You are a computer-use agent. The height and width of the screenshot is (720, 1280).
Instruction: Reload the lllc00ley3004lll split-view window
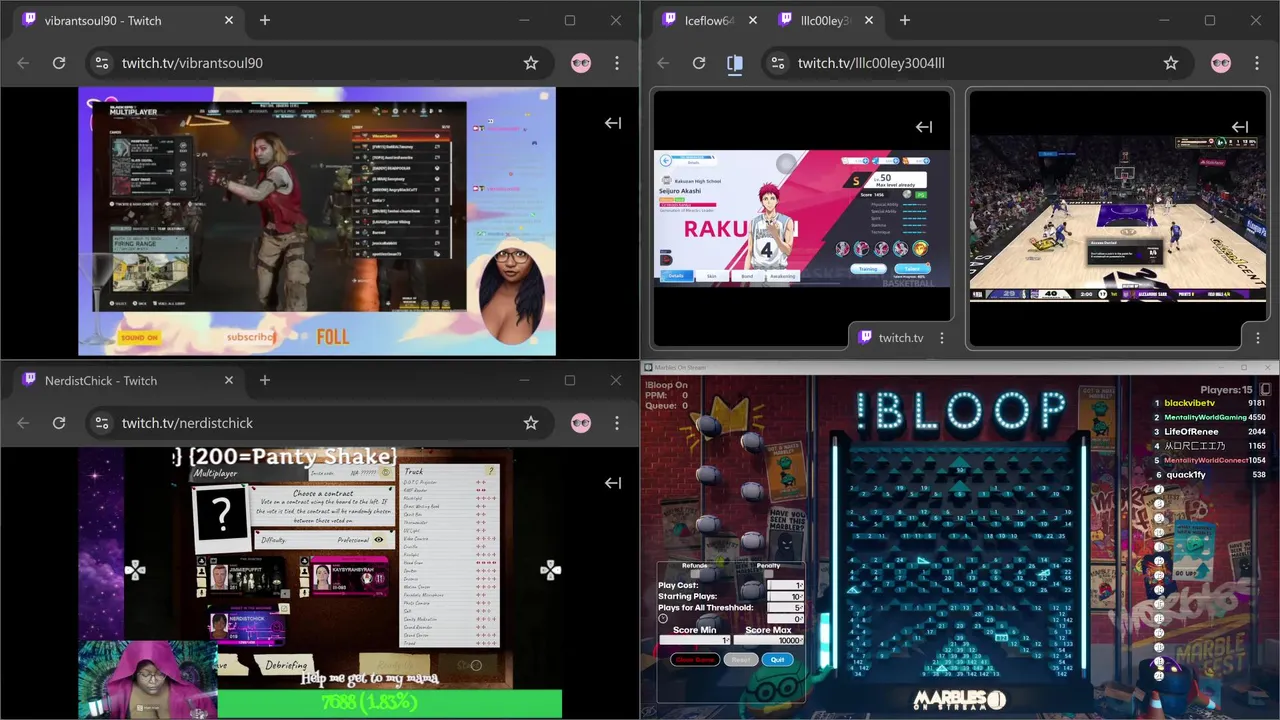click(699, 63)
